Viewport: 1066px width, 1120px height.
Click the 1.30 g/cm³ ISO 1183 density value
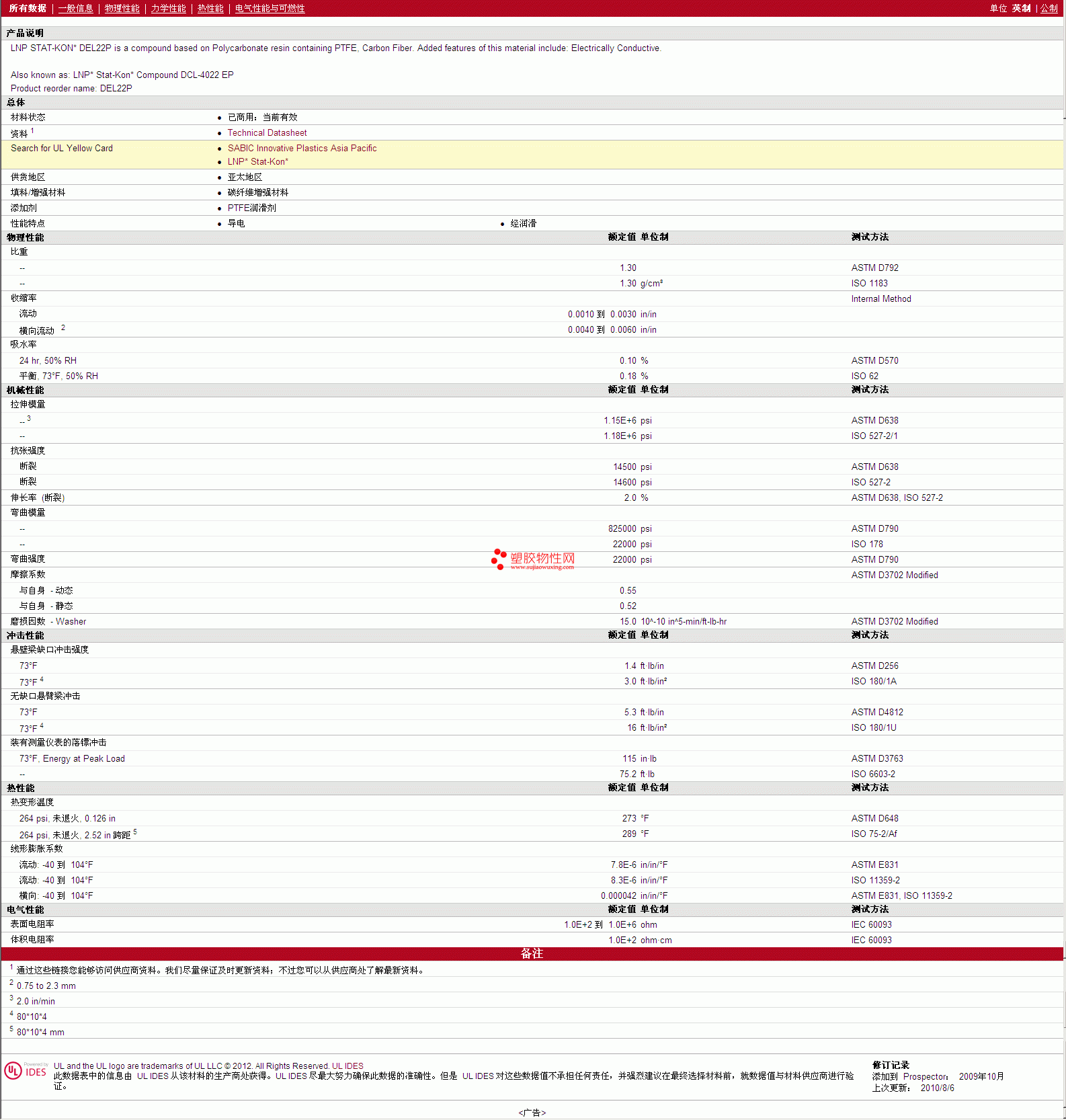tap(641, 284)
